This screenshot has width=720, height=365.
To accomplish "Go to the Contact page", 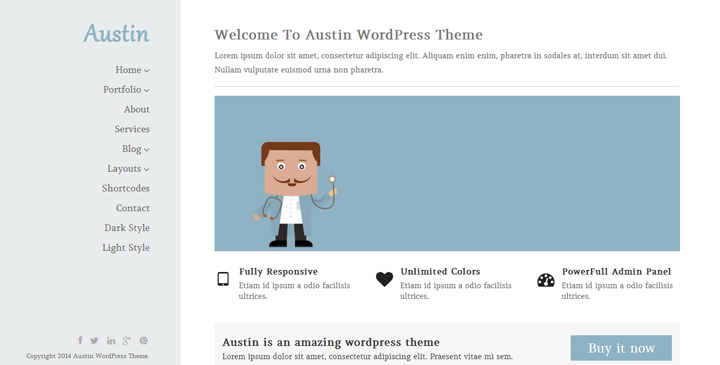I will [133, 208].
